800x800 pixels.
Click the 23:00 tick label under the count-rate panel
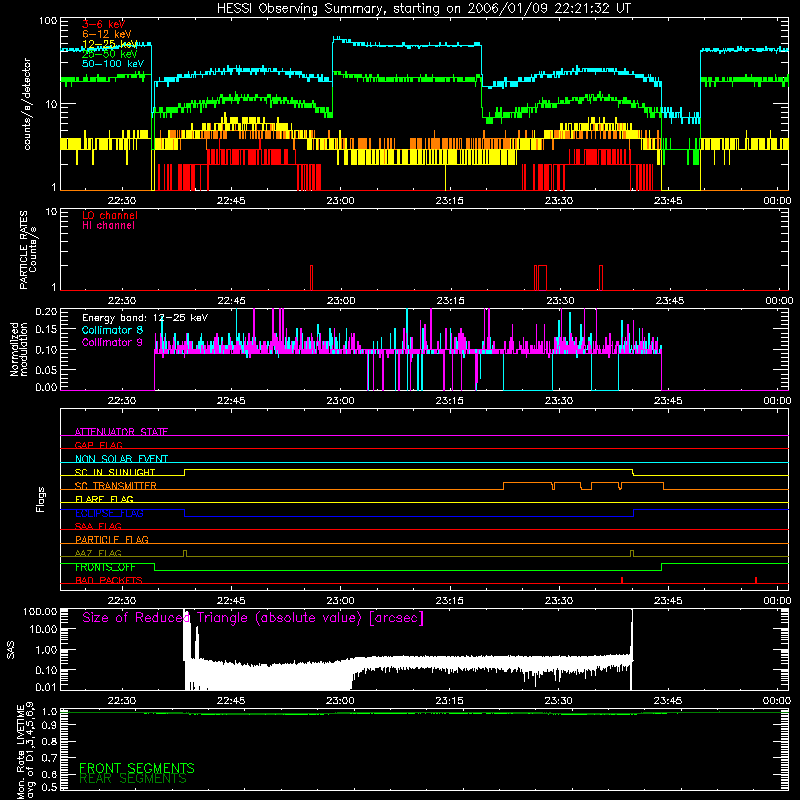click(x=340, y=201)
